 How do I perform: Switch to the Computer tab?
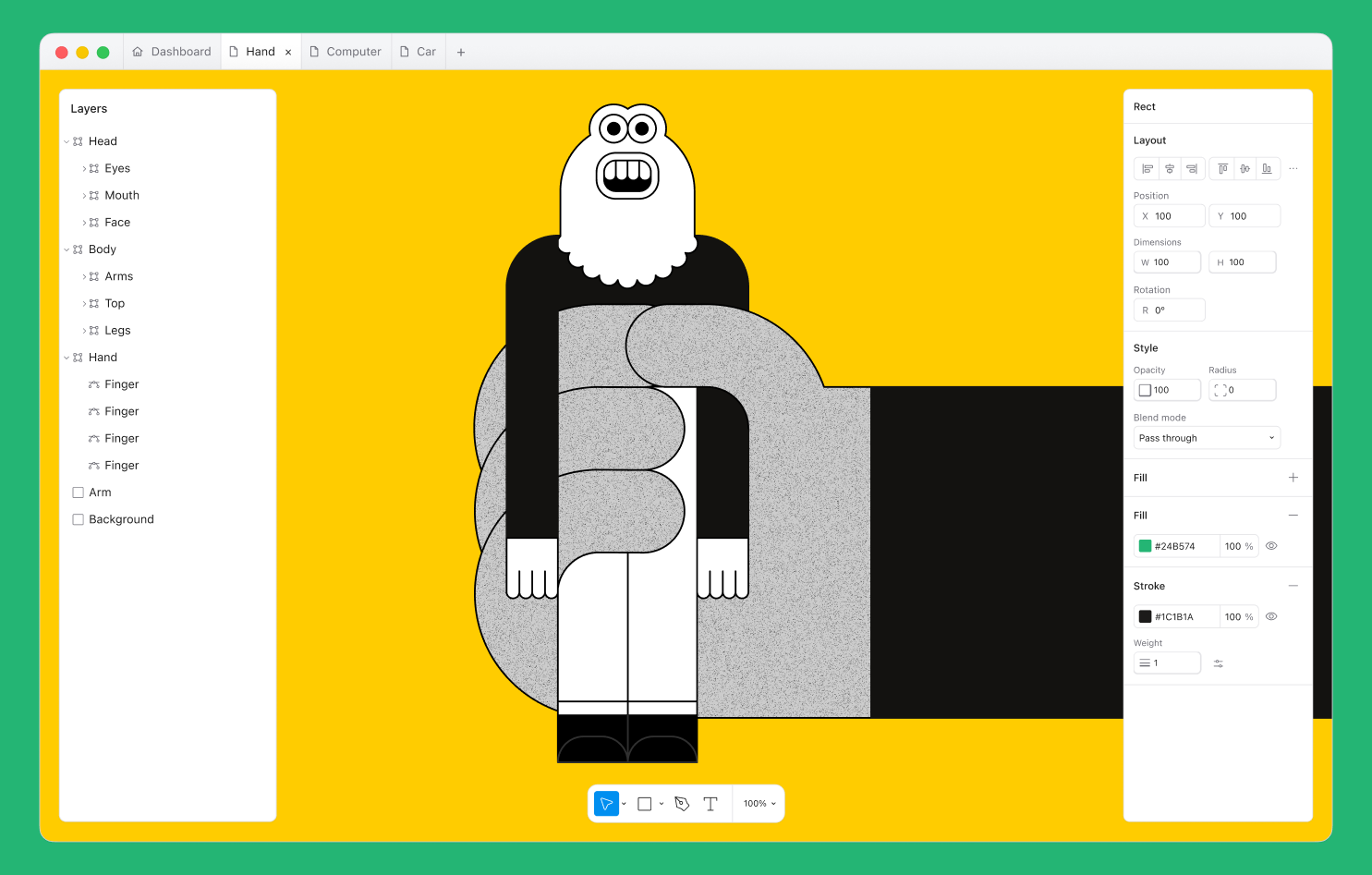[x=346, y=52]
